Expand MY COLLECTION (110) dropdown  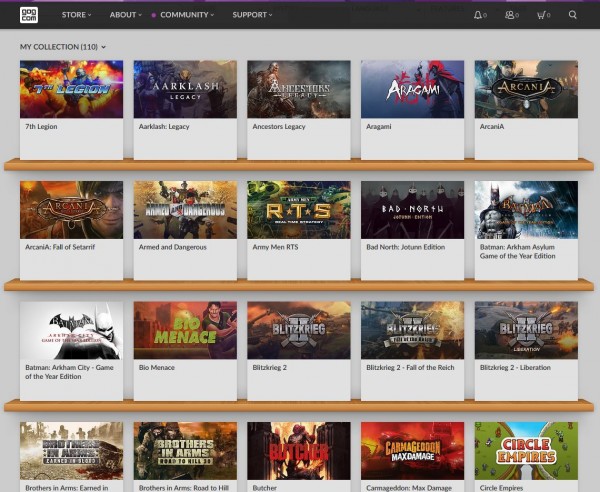63,47
